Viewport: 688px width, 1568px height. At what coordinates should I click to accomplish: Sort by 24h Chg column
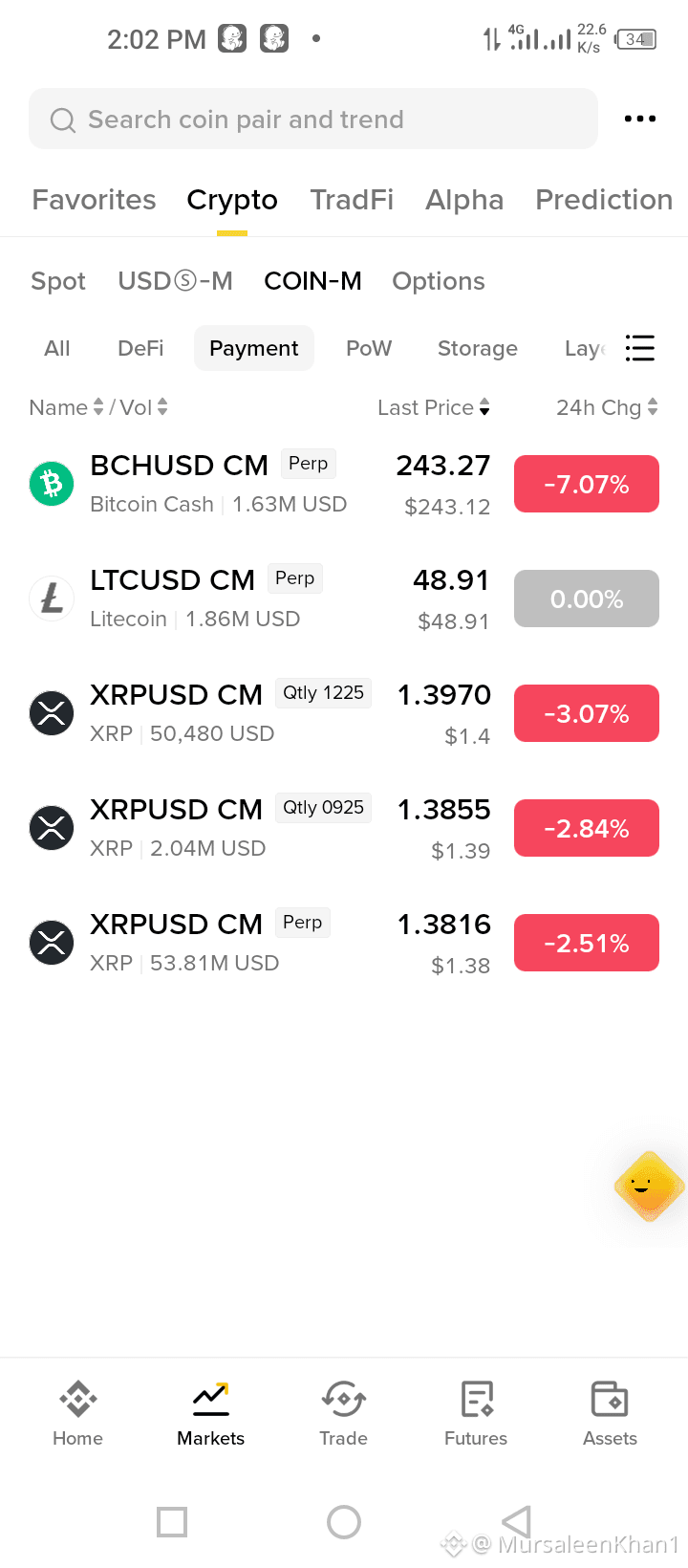coord(607,407)
